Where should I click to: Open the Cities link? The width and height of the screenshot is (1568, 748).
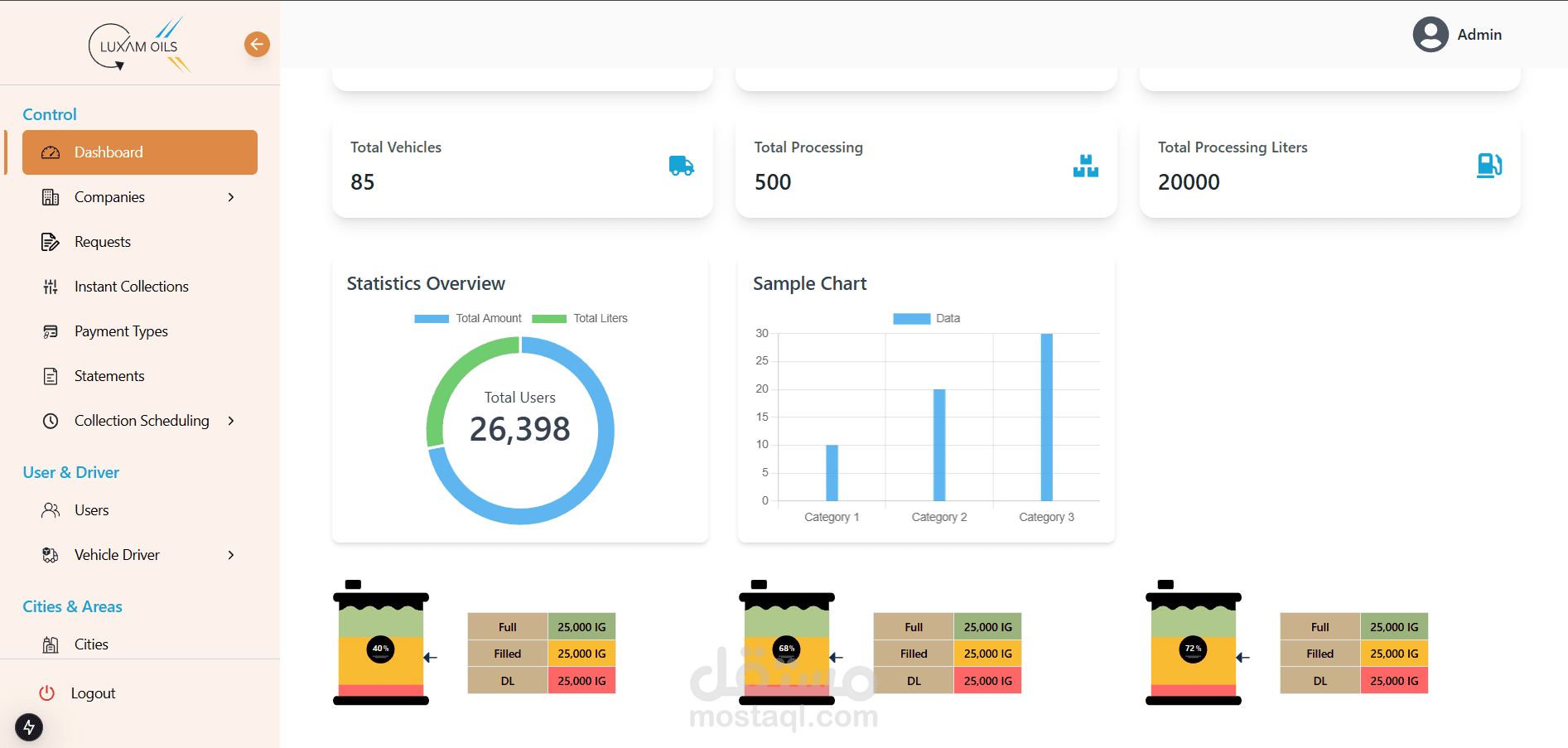(x=91, y=644)
